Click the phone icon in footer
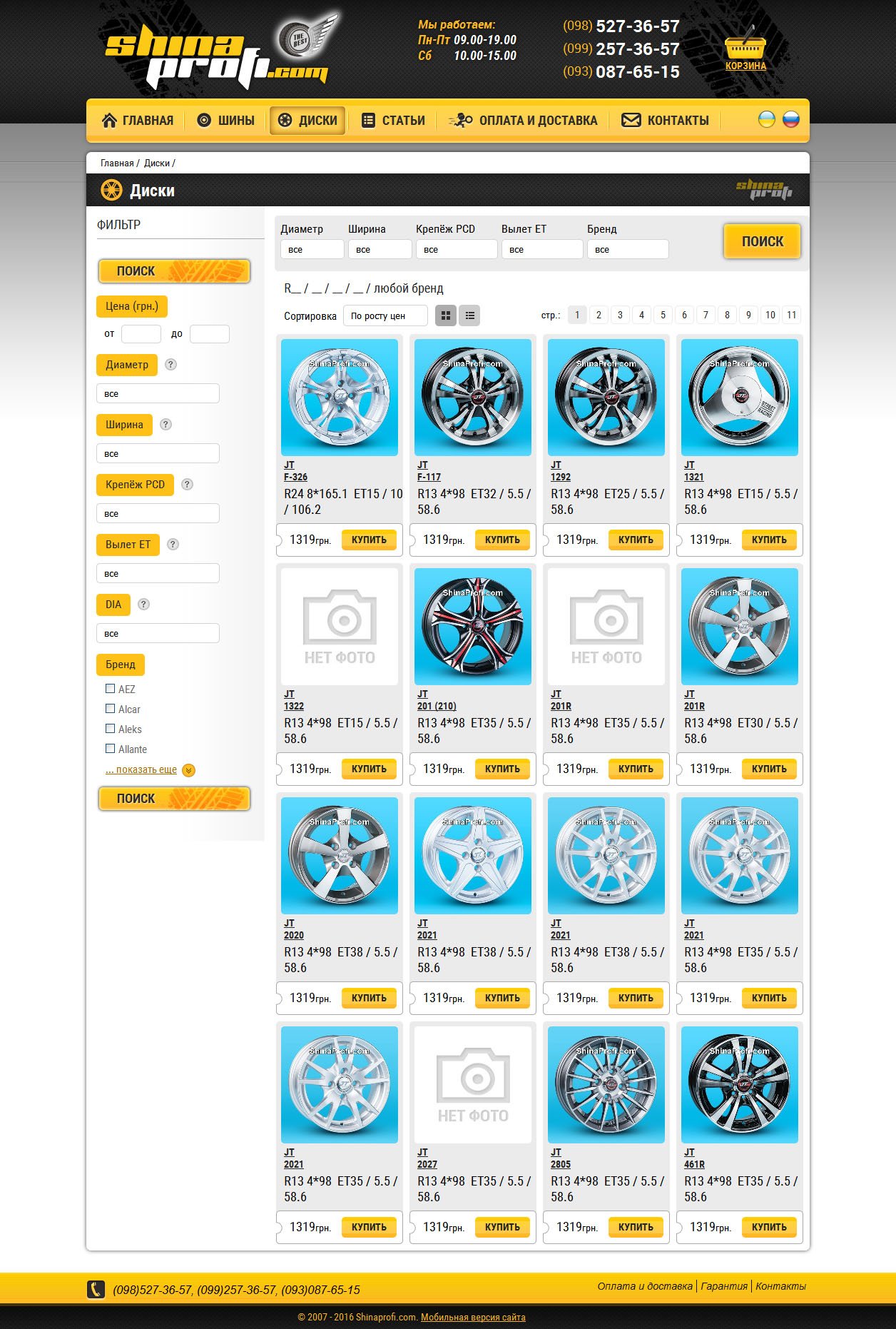 [x=96, y=1290]
